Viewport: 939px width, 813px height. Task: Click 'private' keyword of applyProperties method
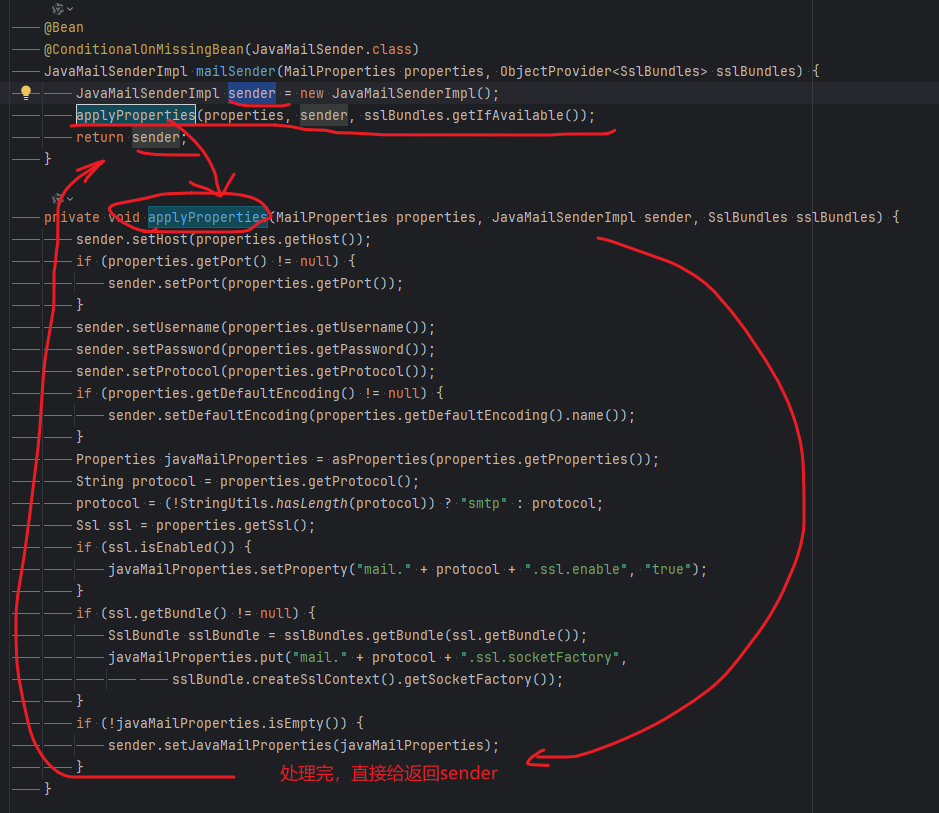coord(71,217)
